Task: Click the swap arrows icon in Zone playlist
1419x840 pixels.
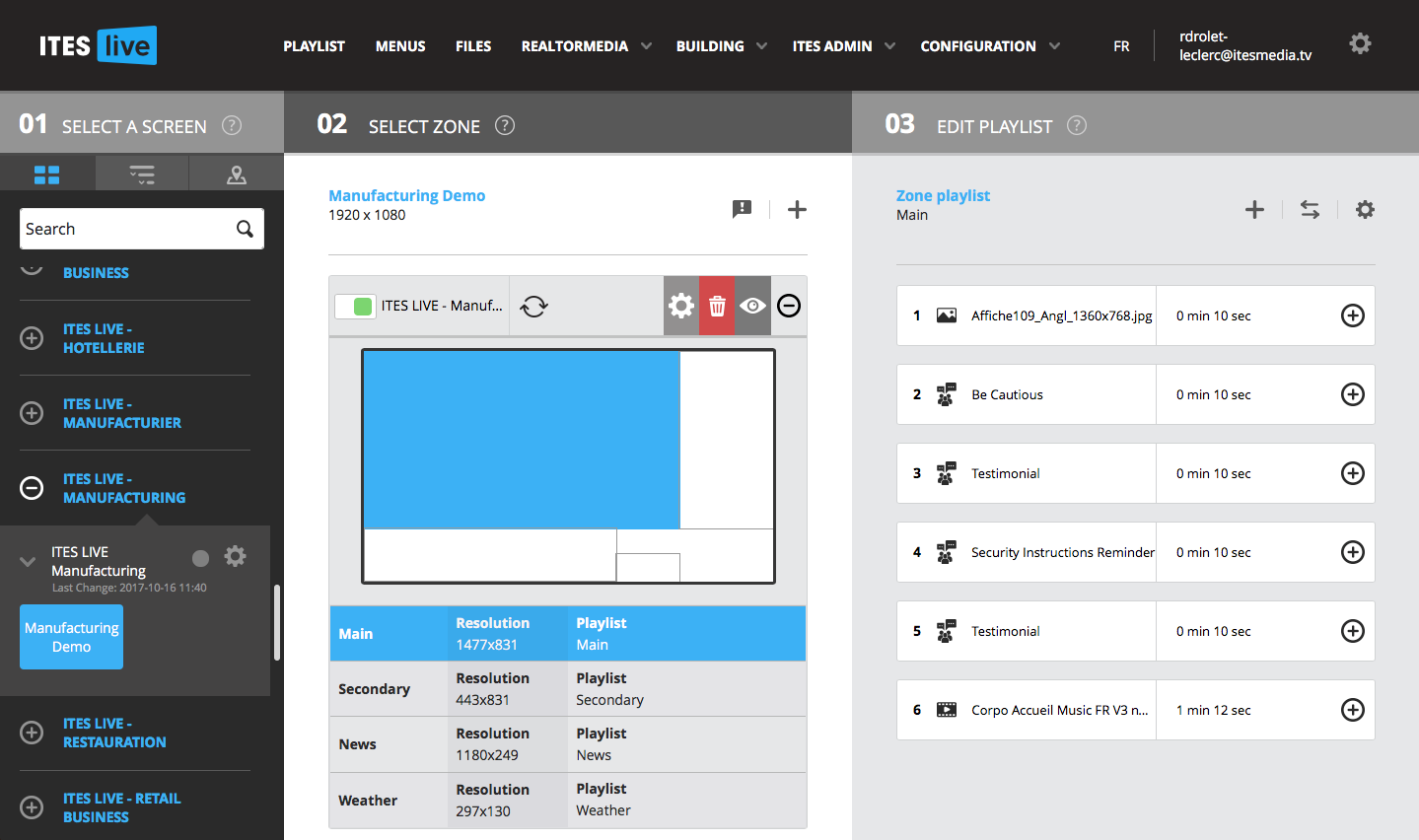Action: [1310, 209]
